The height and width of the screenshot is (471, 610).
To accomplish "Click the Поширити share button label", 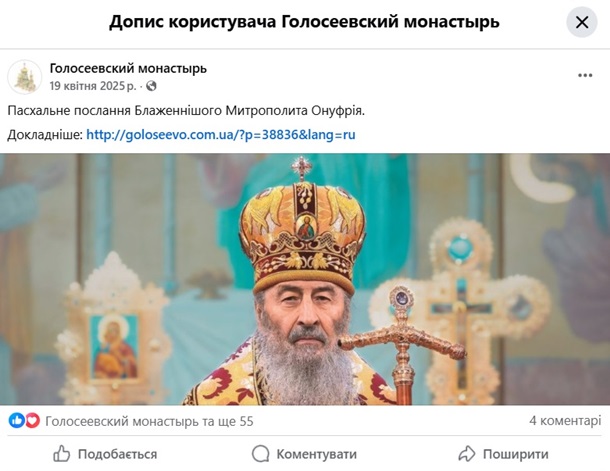I will tap(515, 454).
